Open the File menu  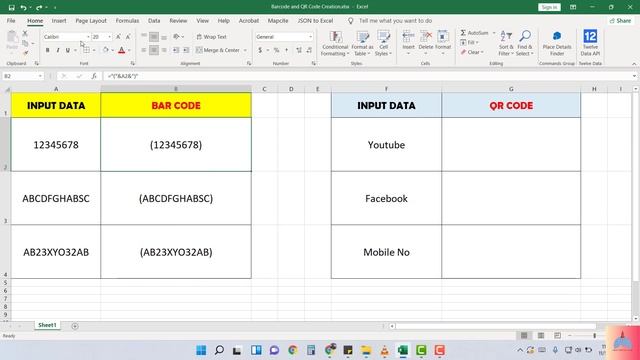point(11,20)
